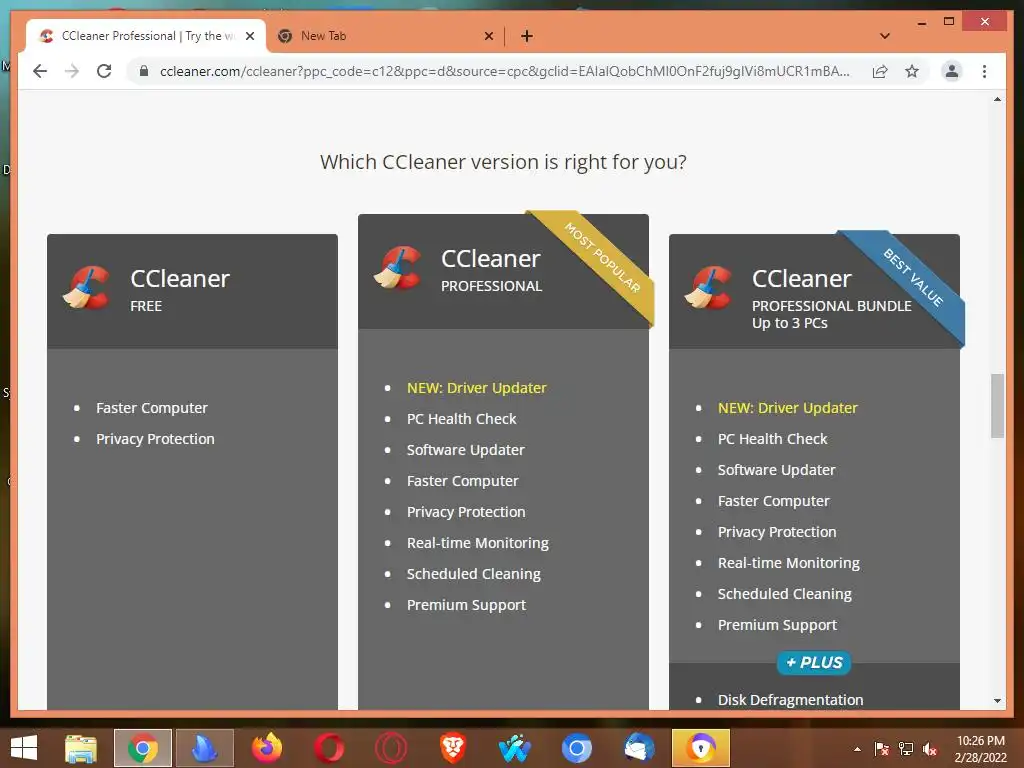Click the + PLUS badge

[x=814, y=663]
